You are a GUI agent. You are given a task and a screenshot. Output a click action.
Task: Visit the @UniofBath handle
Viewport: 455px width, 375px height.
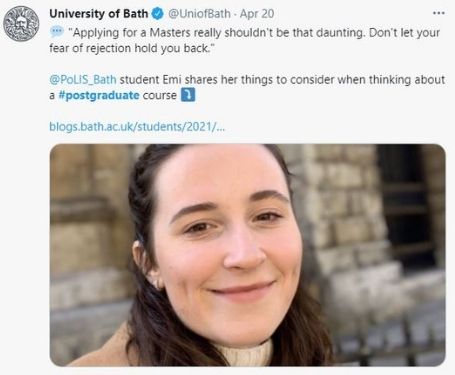click(x=199, y=14)
